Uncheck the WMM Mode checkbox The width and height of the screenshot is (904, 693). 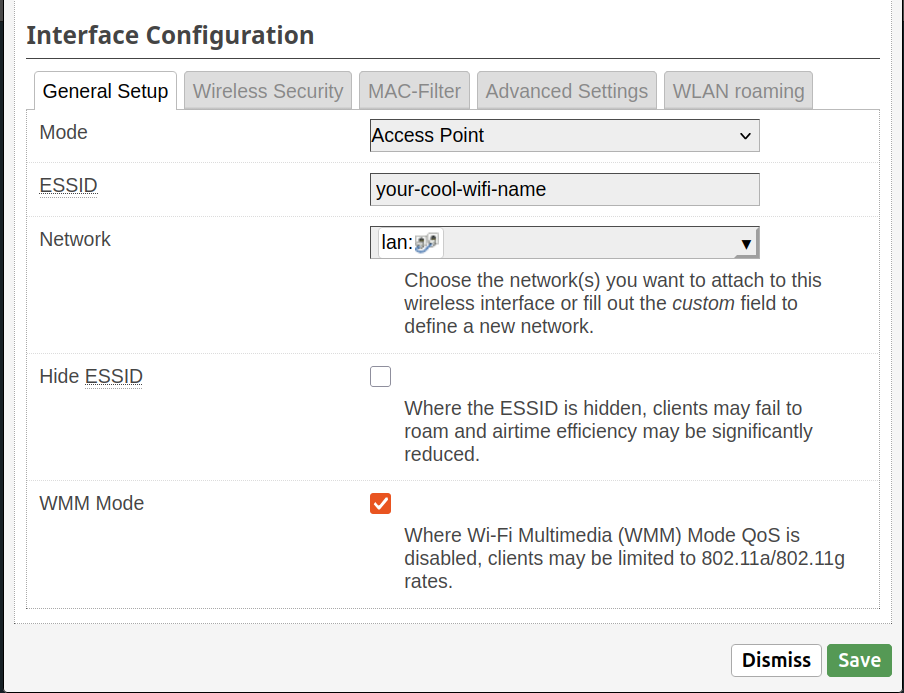[380, 504]
